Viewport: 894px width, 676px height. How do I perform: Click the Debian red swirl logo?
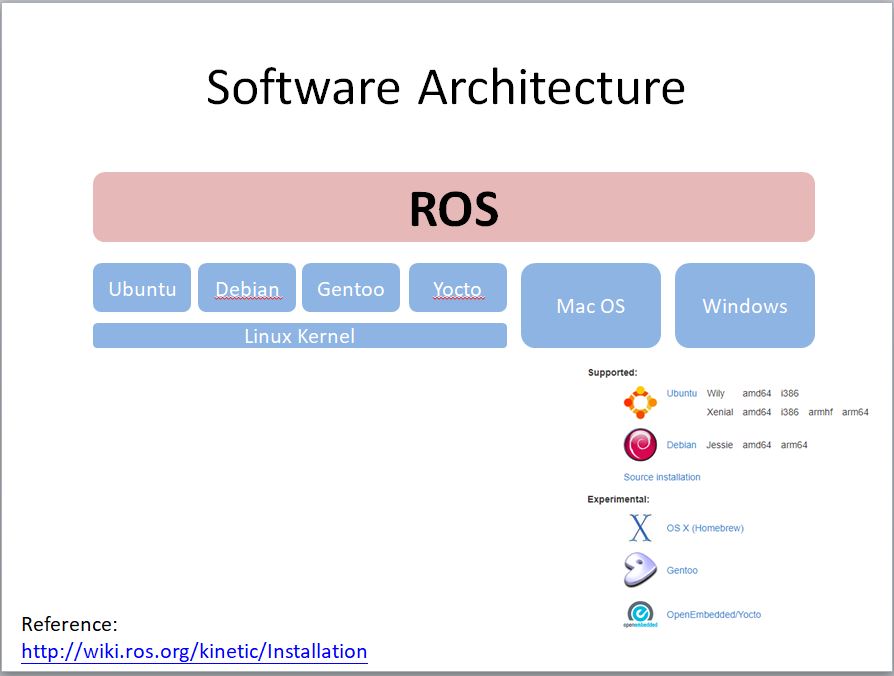(x=639, y=445)
